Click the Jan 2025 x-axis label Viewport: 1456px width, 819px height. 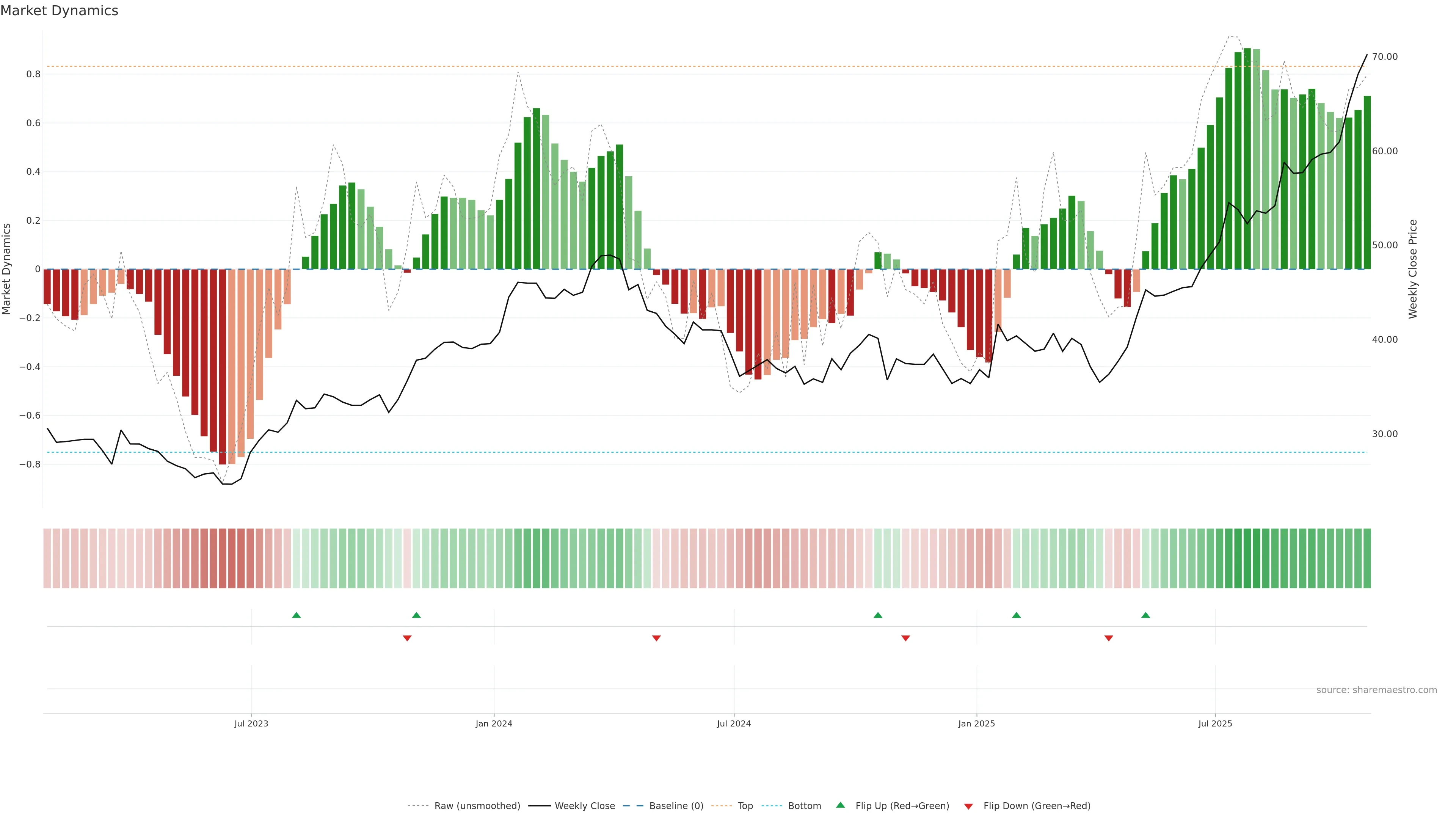pyautogui.click(x=976, y=723)
